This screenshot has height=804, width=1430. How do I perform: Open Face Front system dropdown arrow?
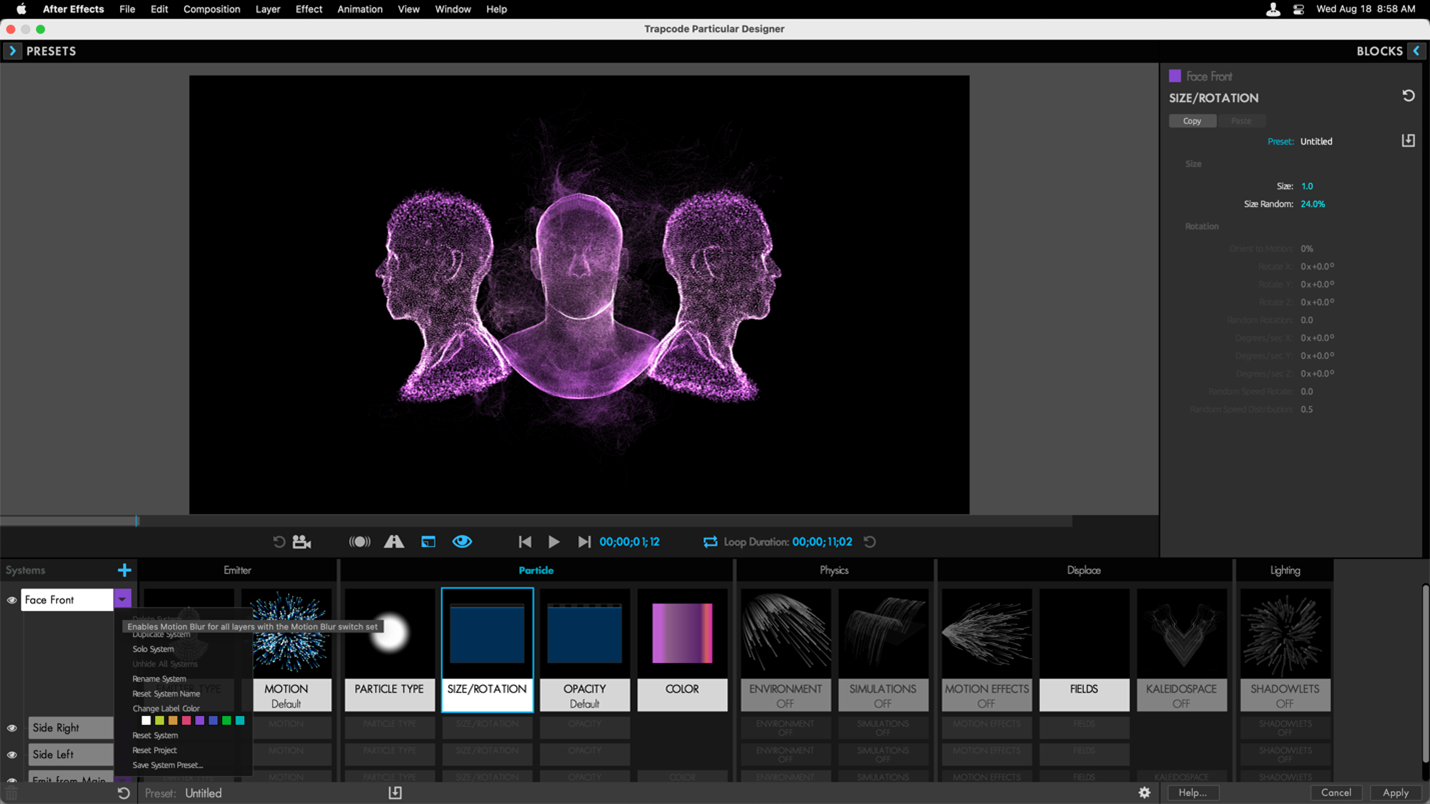(x=122, y=600)
